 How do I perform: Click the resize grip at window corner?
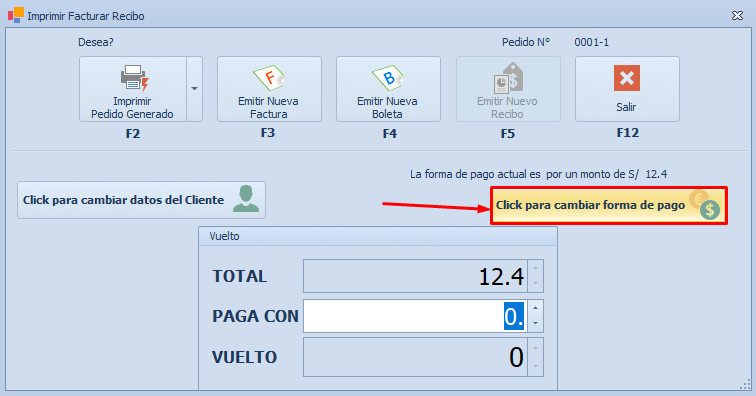[x=745, y=384]
